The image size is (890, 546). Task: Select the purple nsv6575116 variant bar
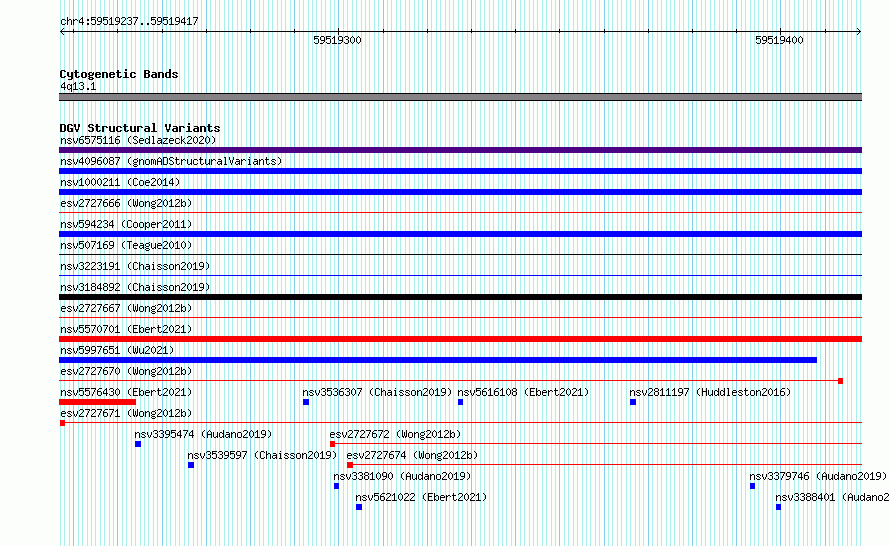(460, 150)
